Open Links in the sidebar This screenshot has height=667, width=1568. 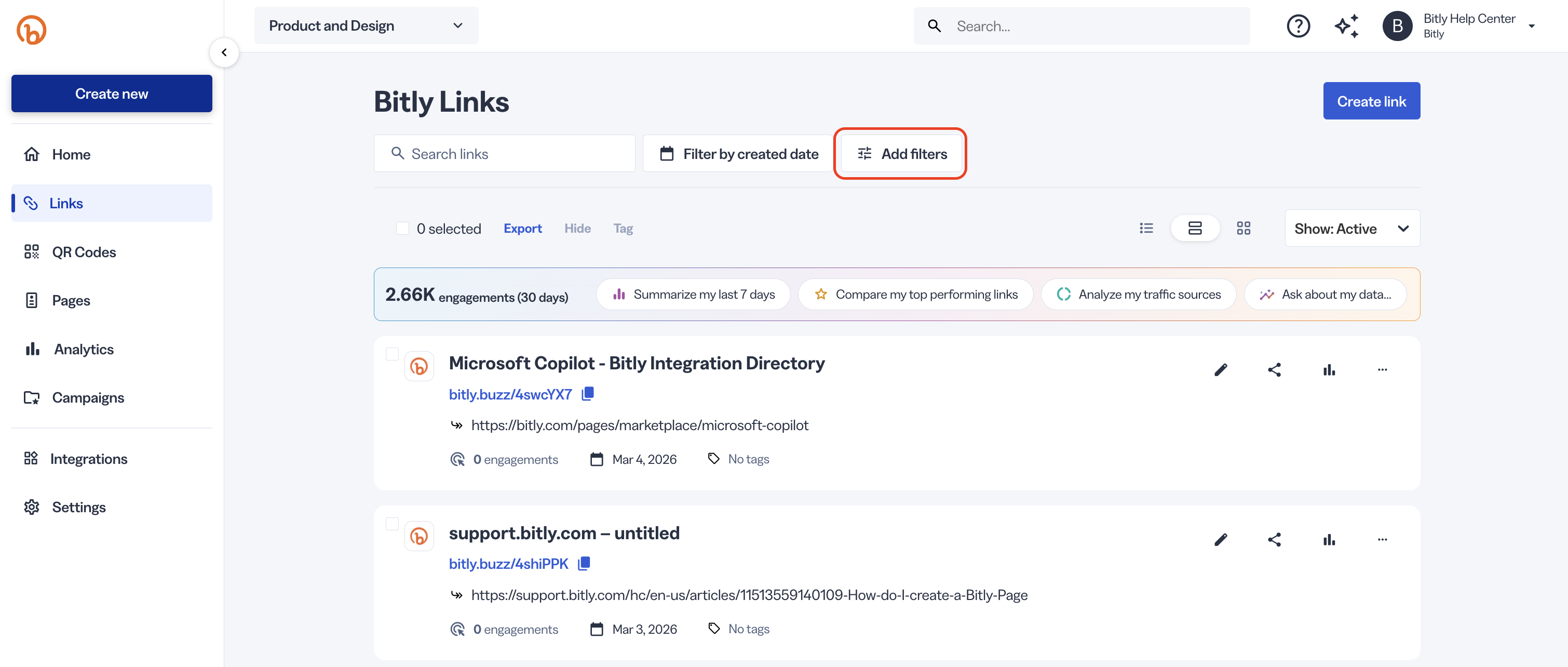pos(112,204)
